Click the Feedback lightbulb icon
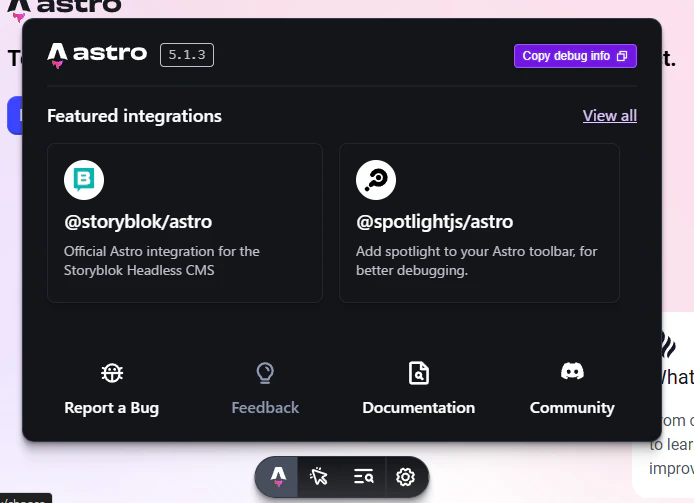Viewport: 694px width, 503px height. point(265,373)
